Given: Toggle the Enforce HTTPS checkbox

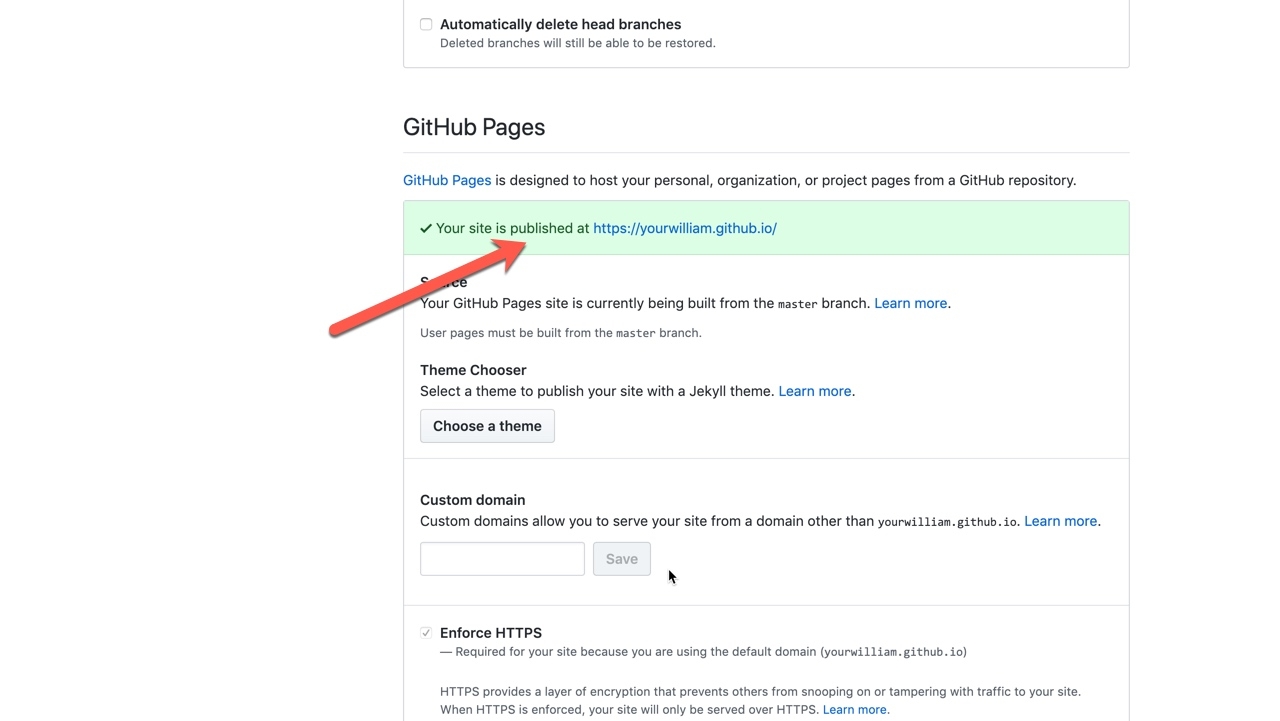Looking at the screenshot, I should (x=426, y=633).
